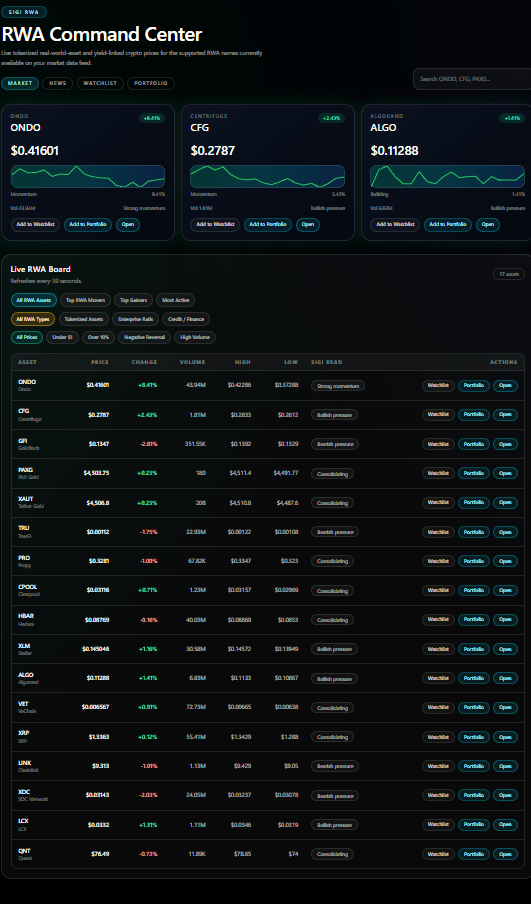Enable the Under $1 price filter
The height and width of the screenshot is (904, 531).
point(62,338)
